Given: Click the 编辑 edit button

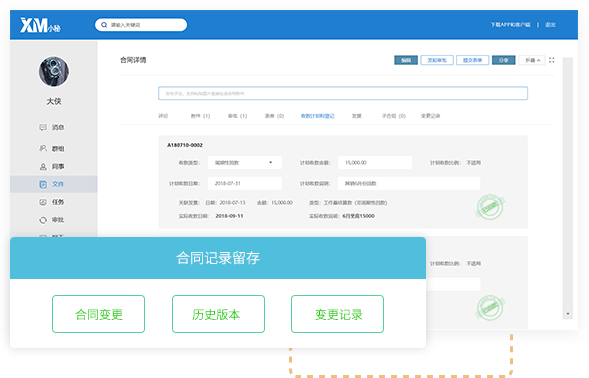Looking at the screenshot, I should pyautogui.click(x=406, y=60).
